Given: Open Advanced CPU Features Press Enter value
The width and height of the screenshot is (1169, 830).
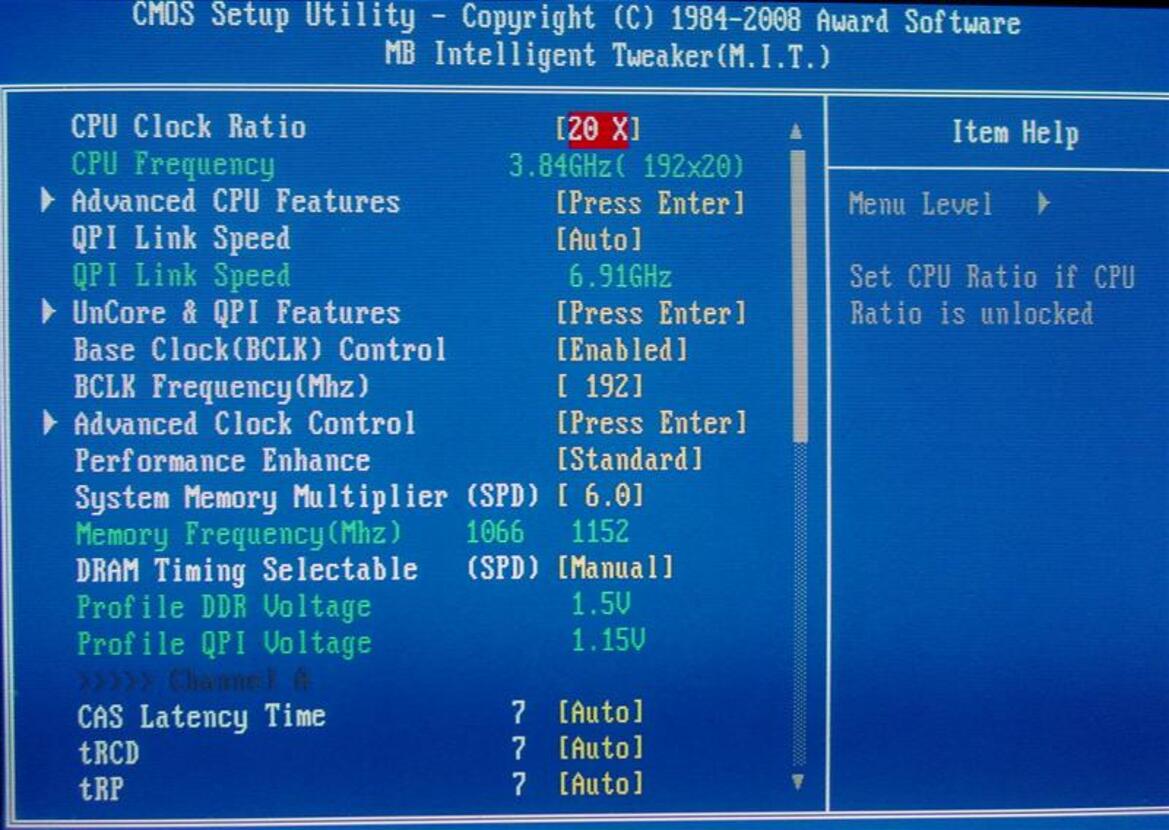Looking at the screenshot, I should [x=650, y=203].
